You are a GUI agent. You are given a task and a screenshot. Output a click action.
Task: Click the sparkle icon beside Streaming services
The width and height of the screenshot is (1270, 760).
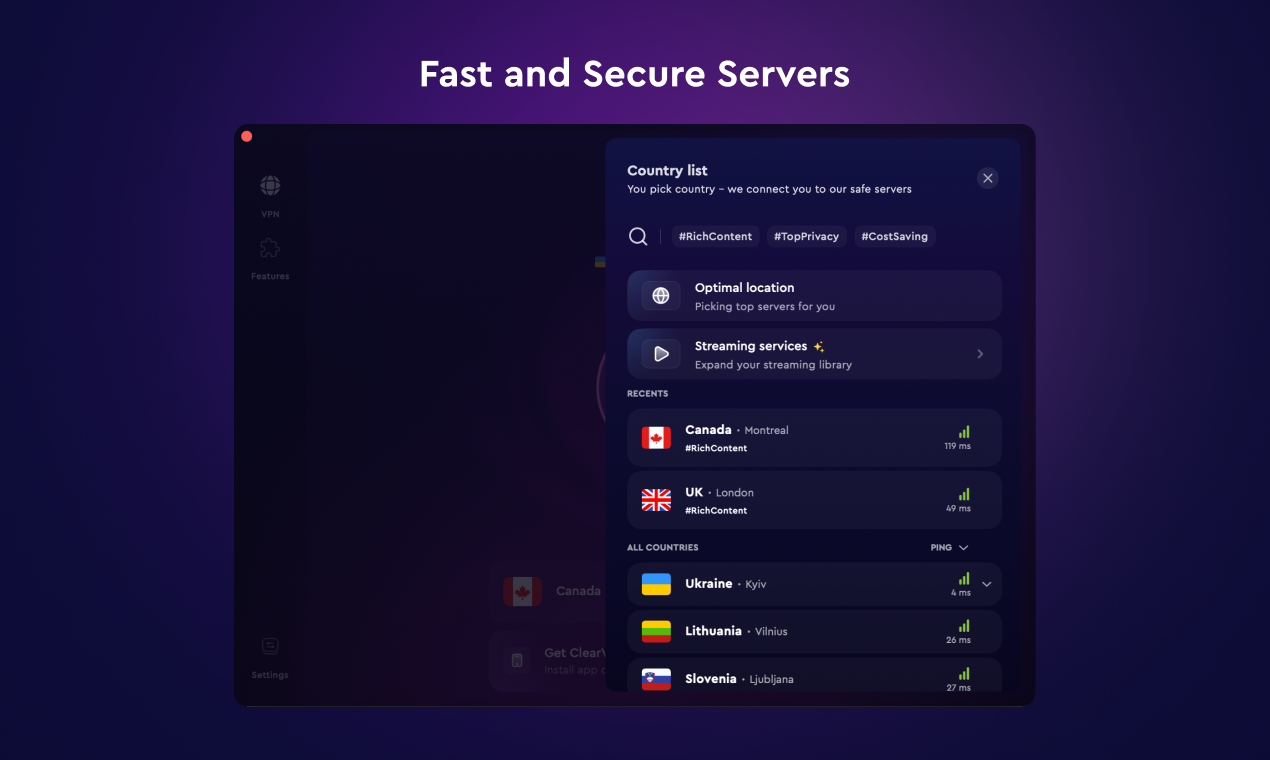819,347
